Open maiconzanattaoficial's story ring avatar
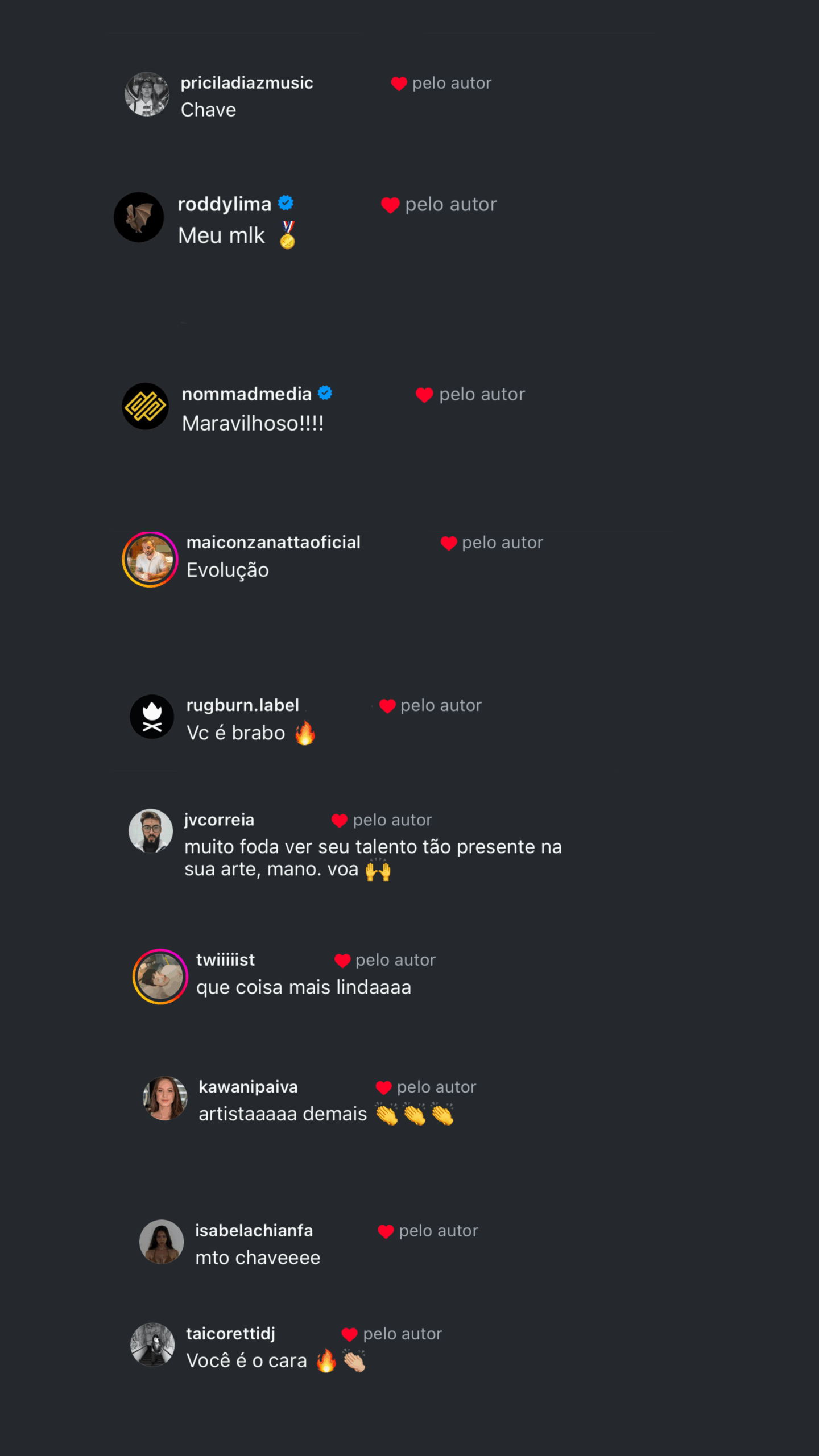The height and width of the screenshot is (1456, 819). tap(150, 560)
